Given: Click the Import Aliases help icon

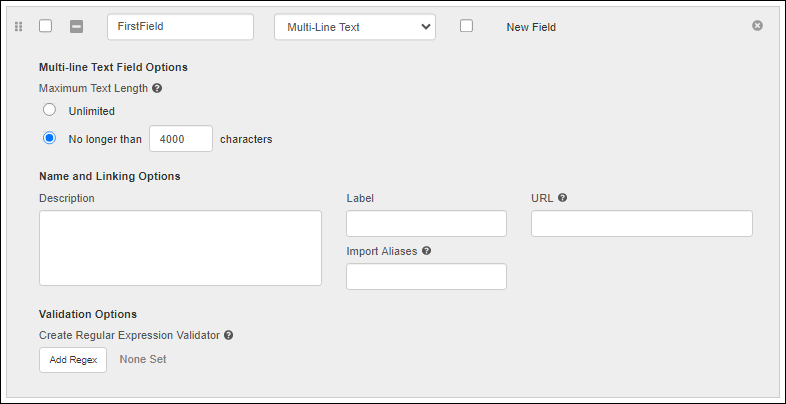Looking at the screenshot, I should 427,251.
